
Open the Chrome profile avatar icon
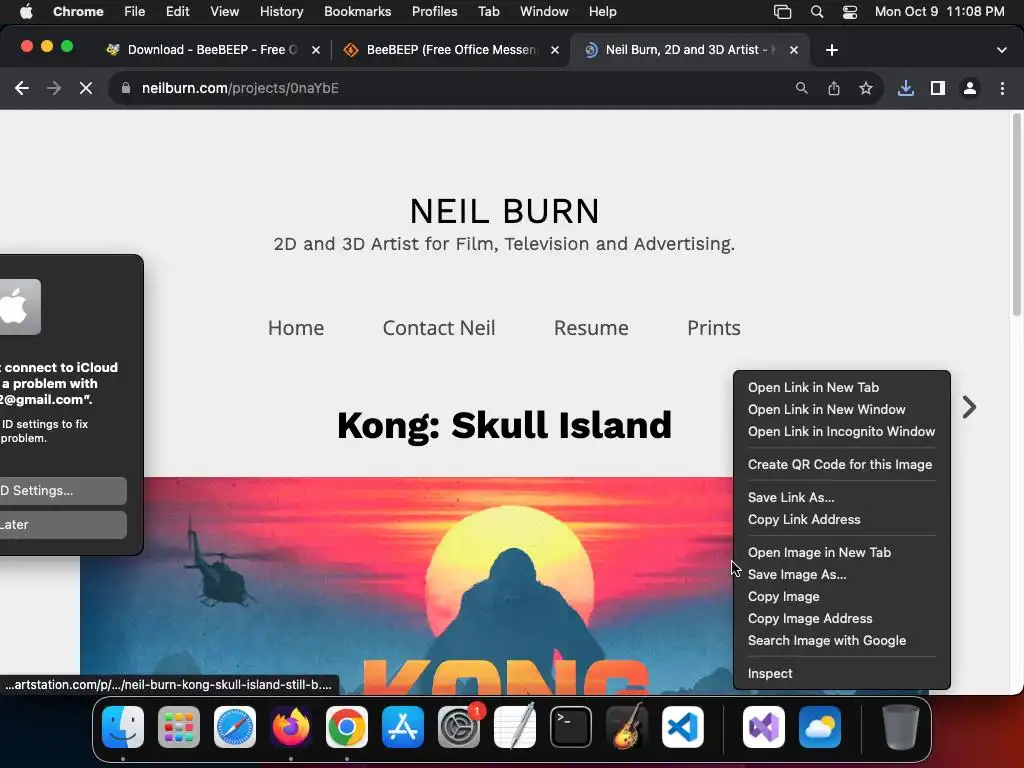tap(970, 88)
